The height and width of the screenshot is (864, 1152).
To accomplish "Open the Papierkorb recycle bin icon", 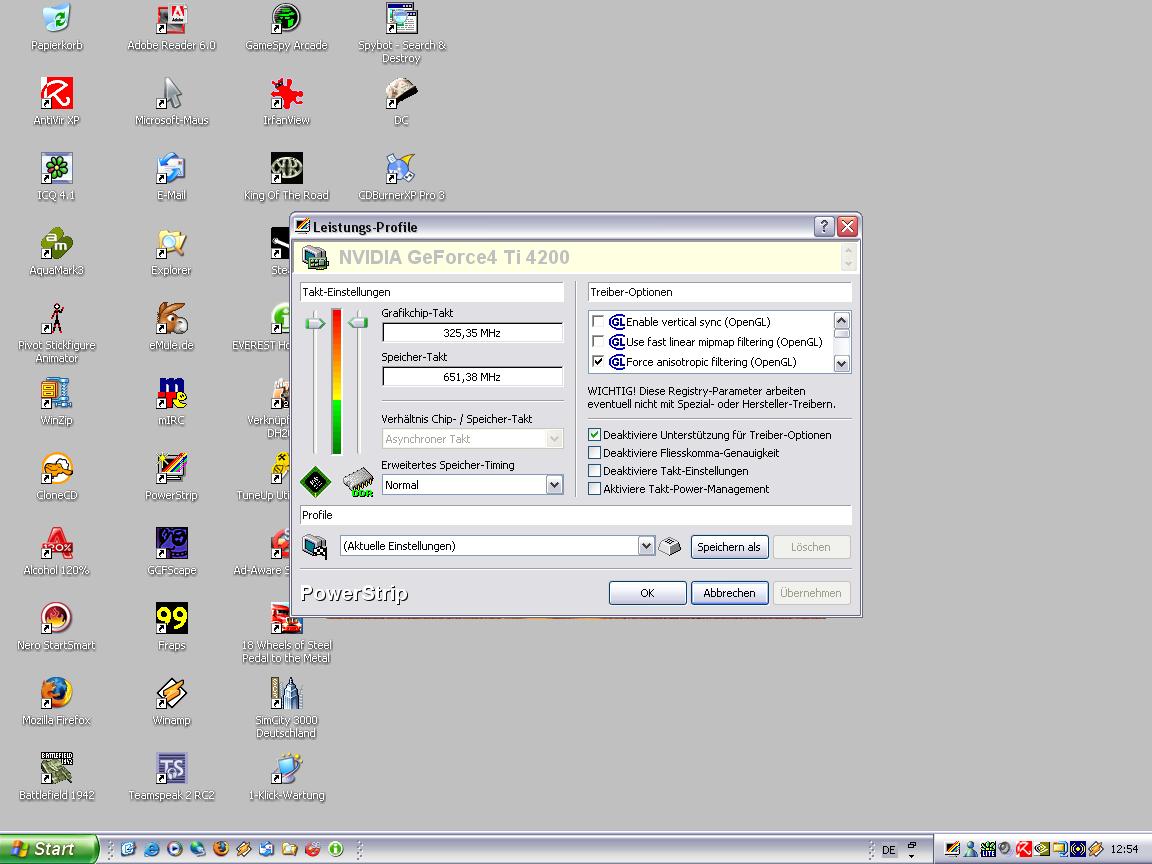I will click(57, 18).
